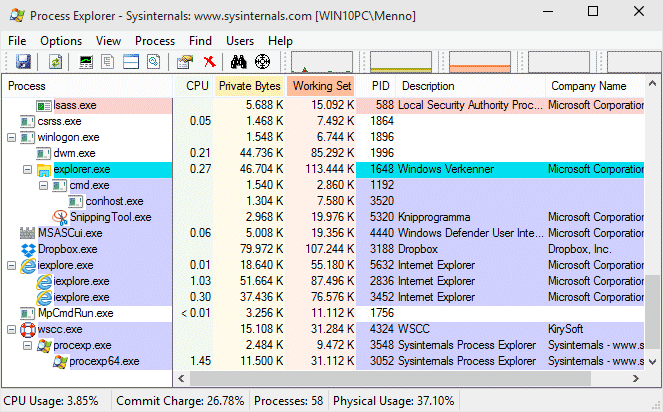The image size is (663, 412).
Task: Click the Save floppy disk toolbar icon
Action: point(23,62)
